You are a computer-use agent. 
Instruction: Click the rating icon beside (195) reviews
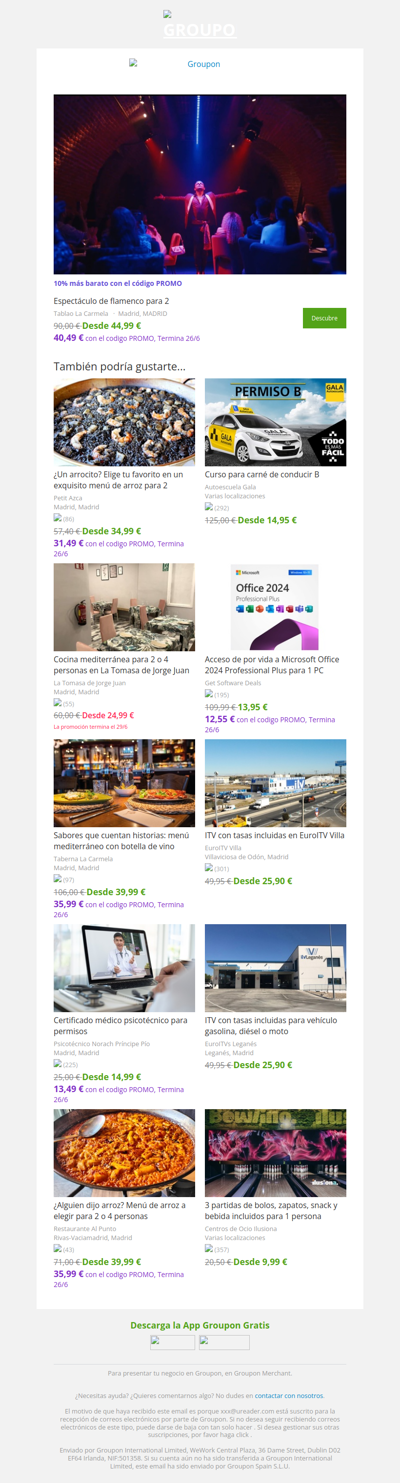pyautogui.click(x=209, y=694)
